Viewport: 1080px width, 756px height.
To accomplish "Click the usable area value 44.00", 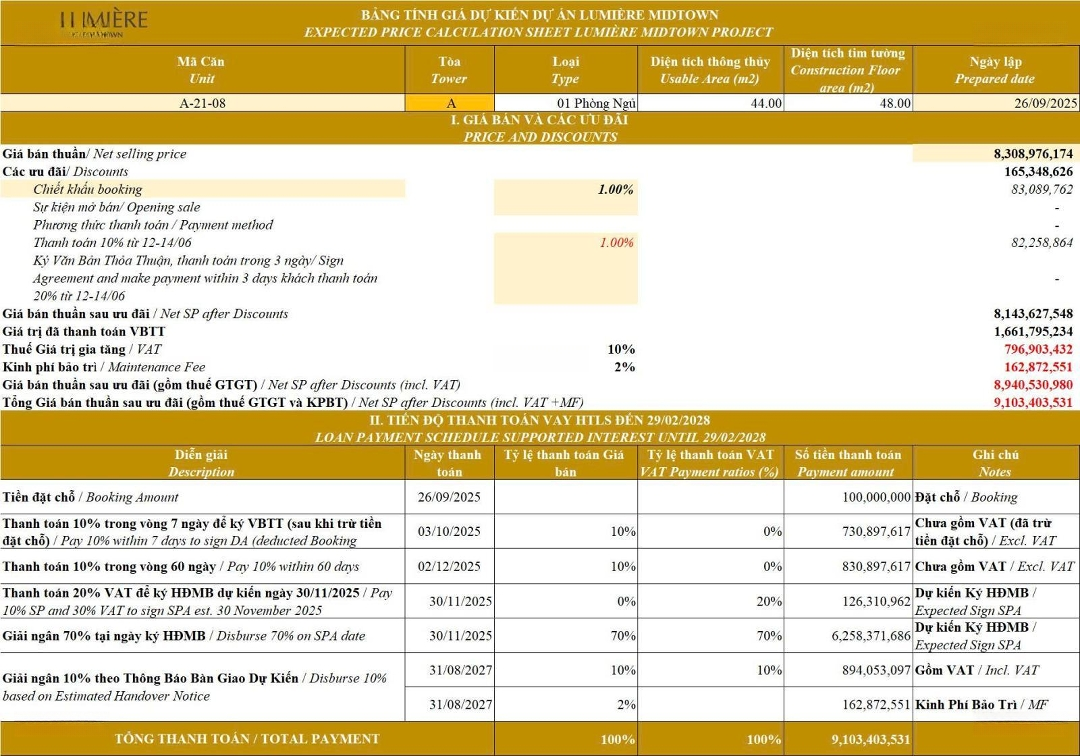I will click(711, 103).
